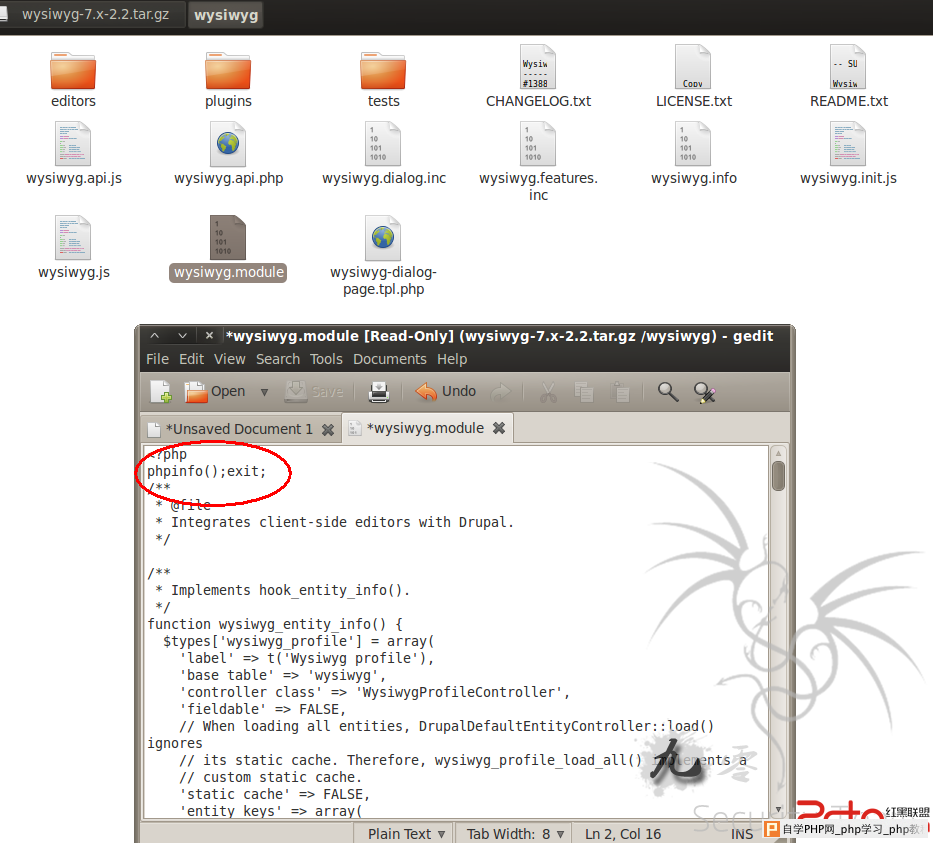The image size is (933, 843).
Task: Select the wysiwyg.api.js file icon
Action: click(73, 144)
